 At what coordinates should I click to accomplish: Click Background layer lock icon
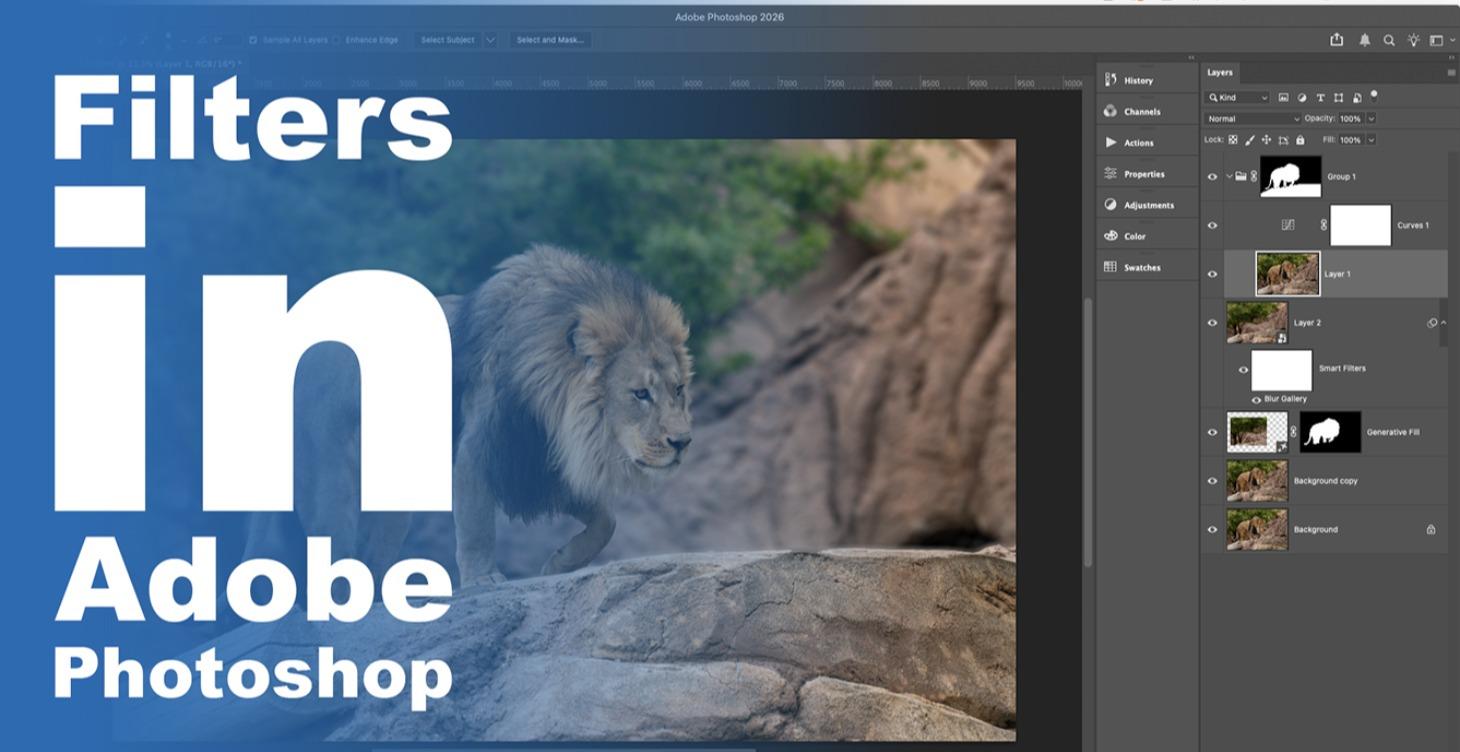[x=1431, y=529]
